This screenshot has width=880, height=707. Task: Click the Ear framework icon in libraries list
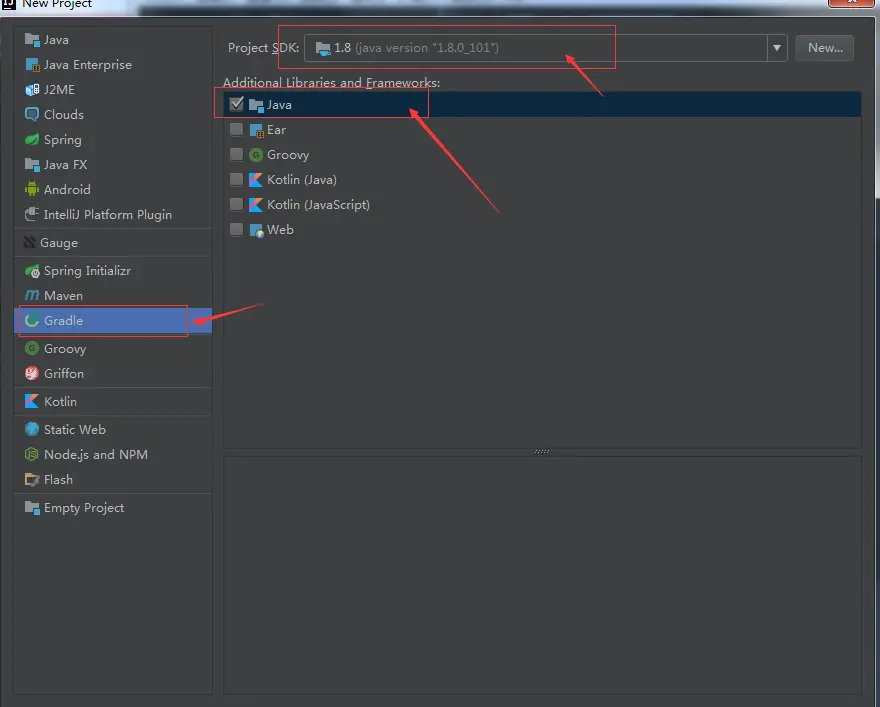(256, 130)
